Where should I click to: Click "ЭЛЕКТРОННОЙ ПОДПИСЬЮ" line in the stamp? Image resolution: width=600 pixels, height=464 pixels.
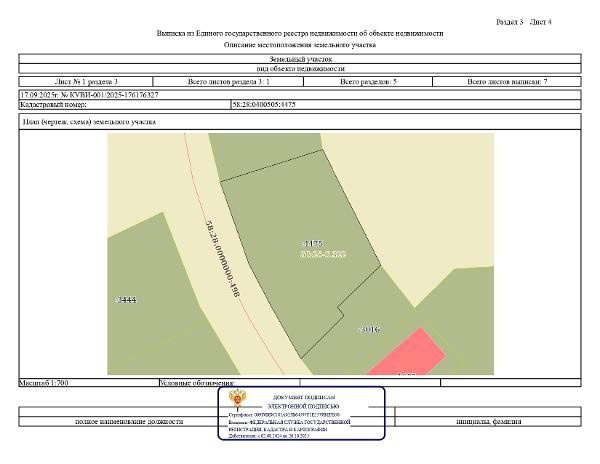click(x=303, y=406)
